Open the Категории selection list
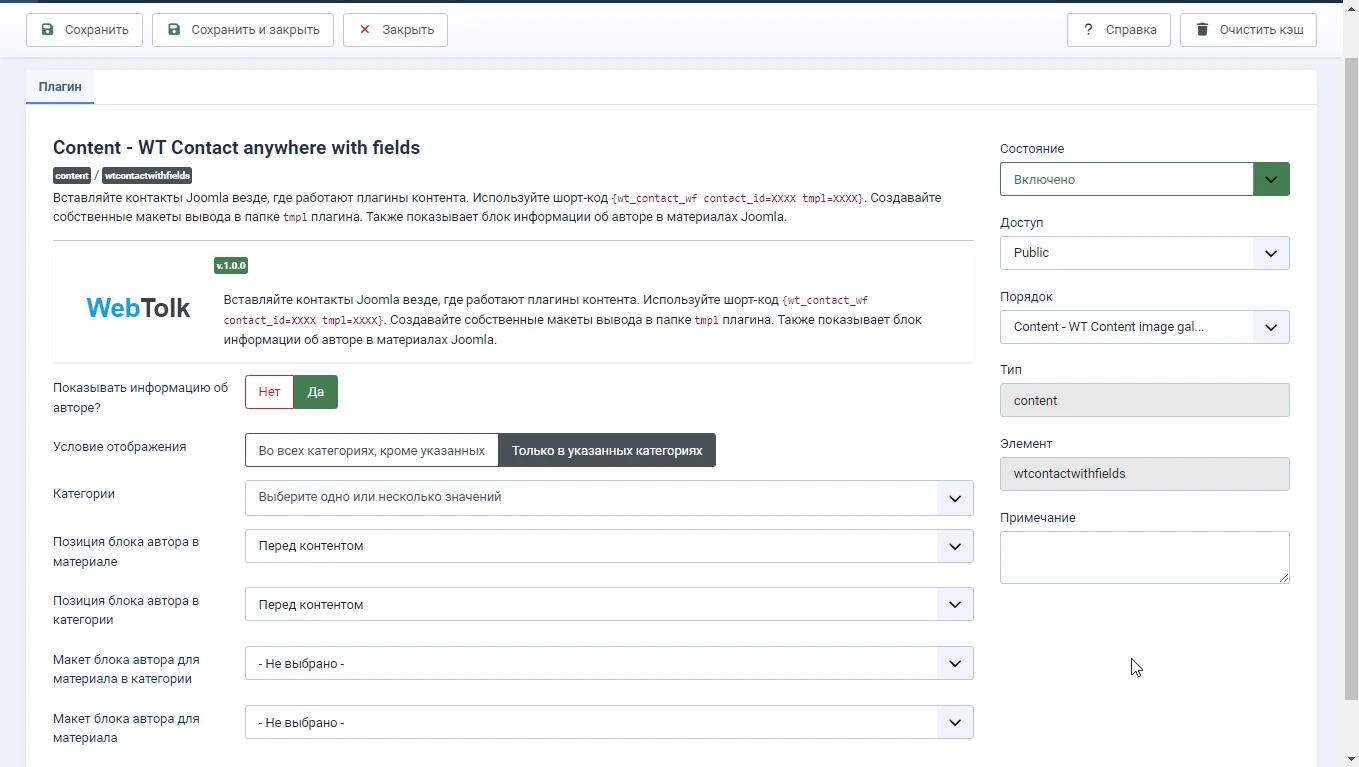Image resolution: width=1359 pixels, height=767 pixels. click(608, 498)
